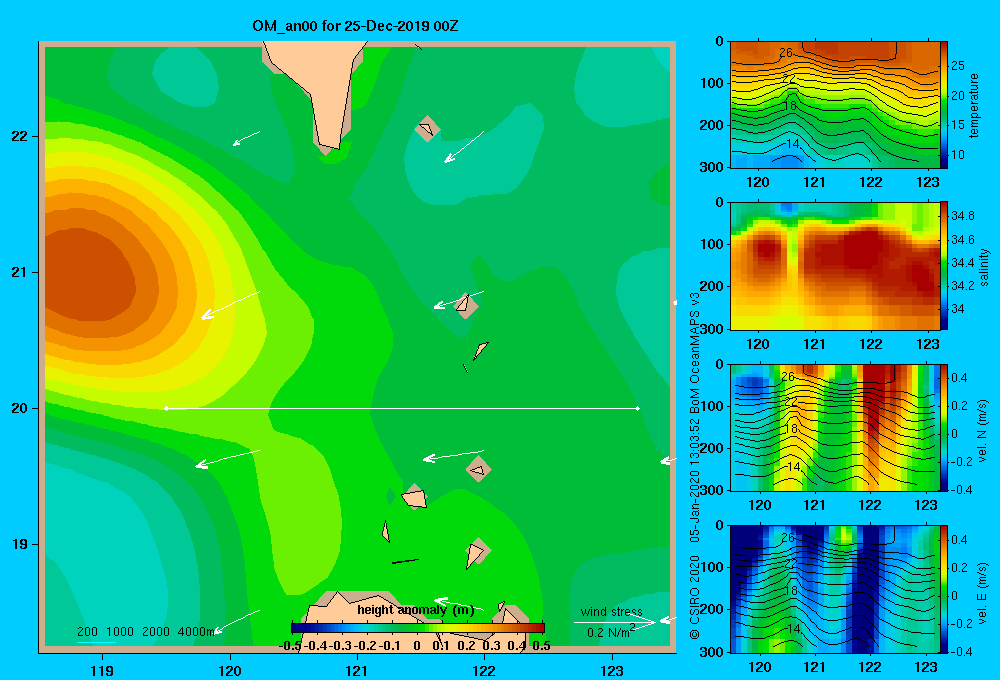The image size is (1000, 680).
Task: Click the latitude label '22' on main map
Action: click(20, 137)
